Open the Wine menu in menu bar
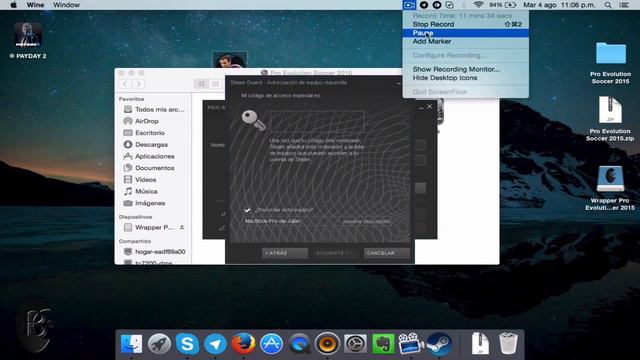The height and width of the screenshot is (360, 640). click(x=36, y=5)
